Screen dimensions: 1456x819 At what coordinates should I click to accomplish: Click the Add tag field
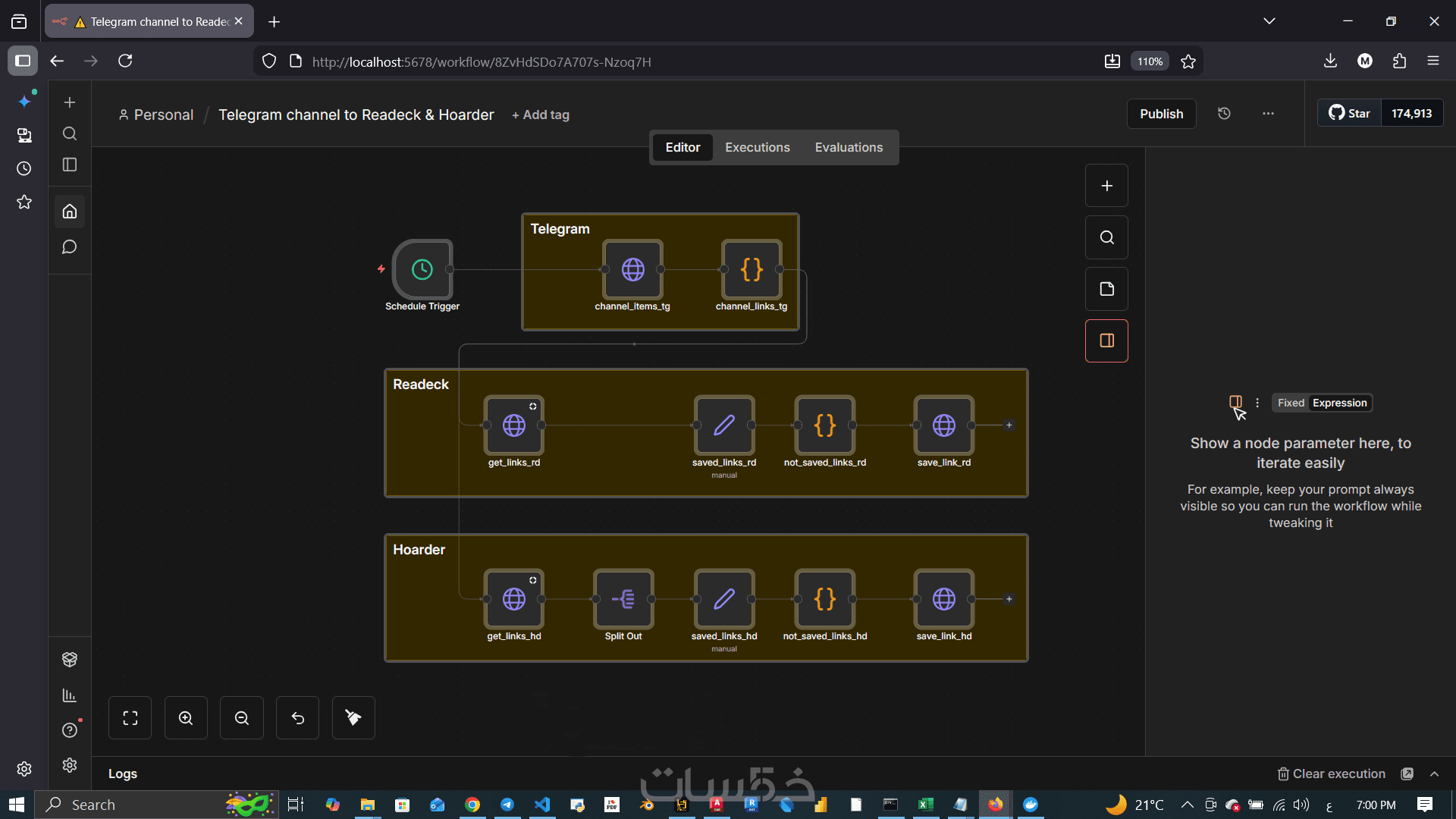tap(541, 115)
